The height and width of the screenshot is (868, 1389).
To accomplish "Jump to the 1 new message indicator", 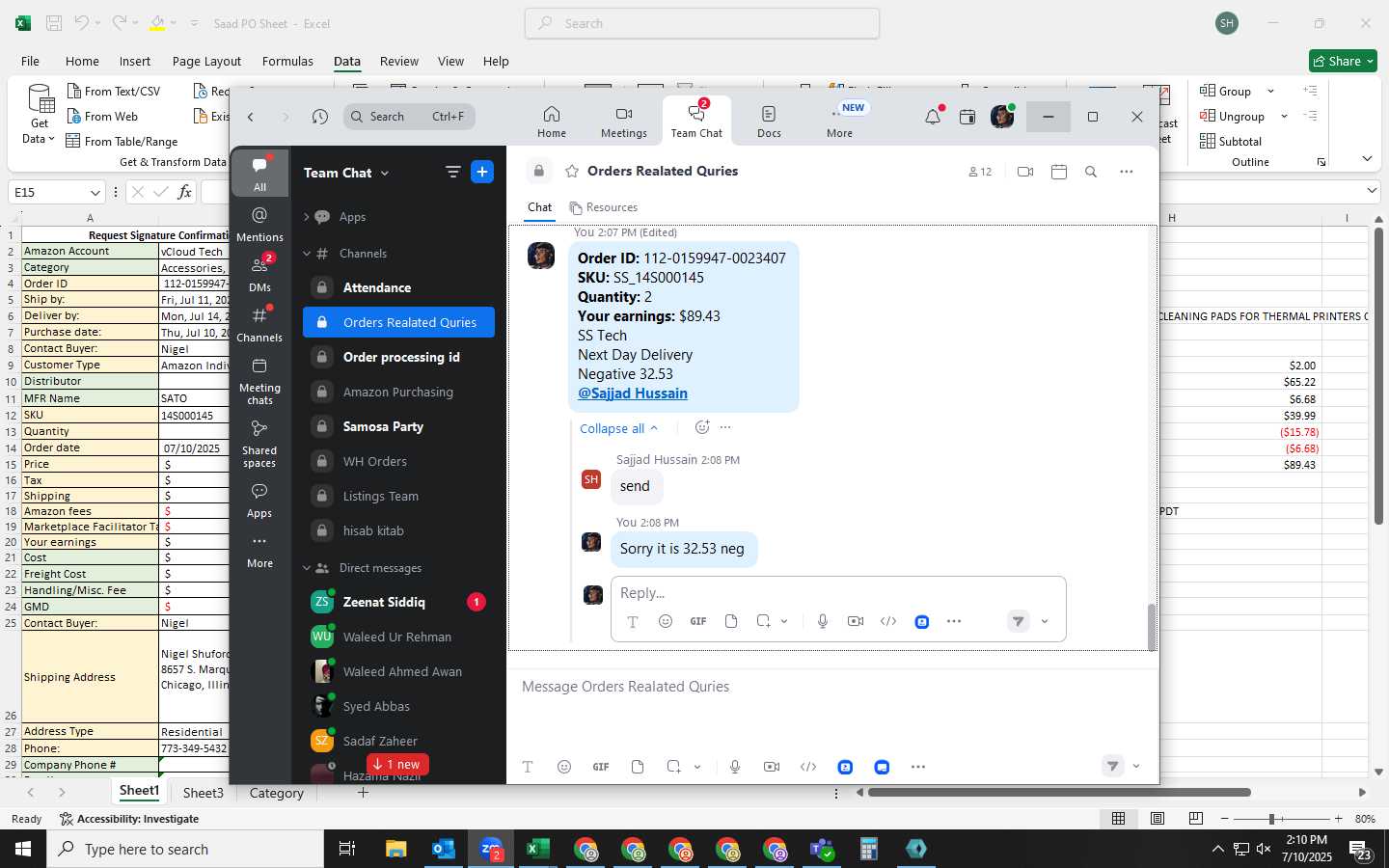I will pos(395,764).
